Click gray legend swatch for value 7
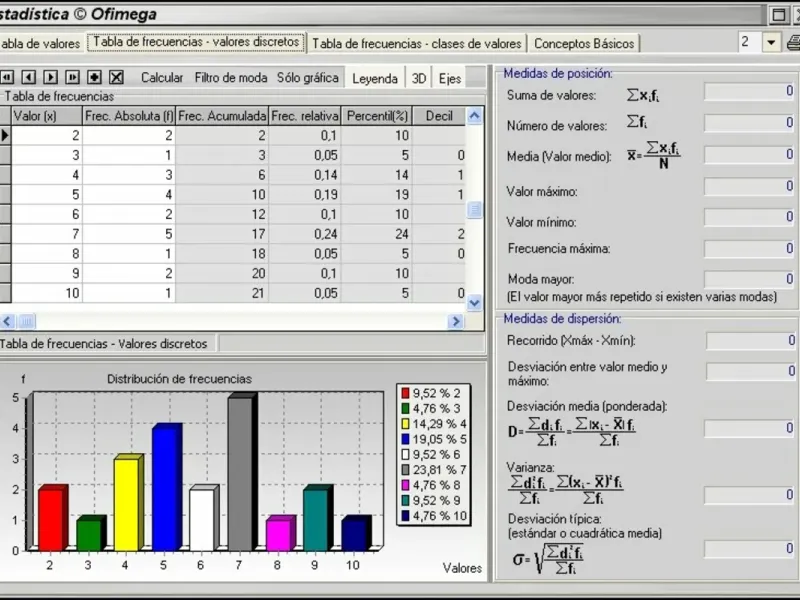800x600 pixels. [406, 469]
